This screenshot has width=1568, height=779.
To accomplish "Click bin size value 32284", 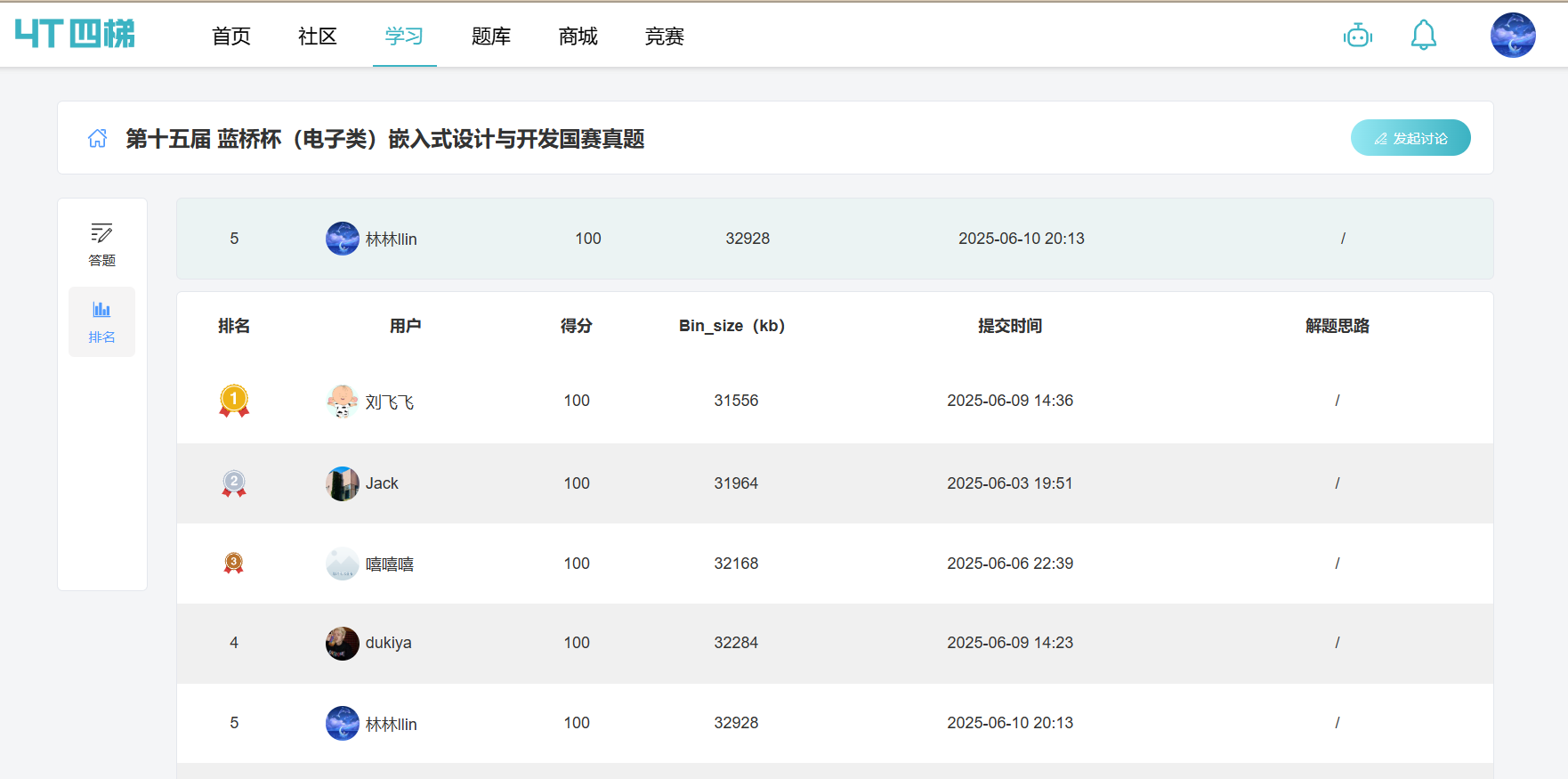I will click(x=736, y=643).
